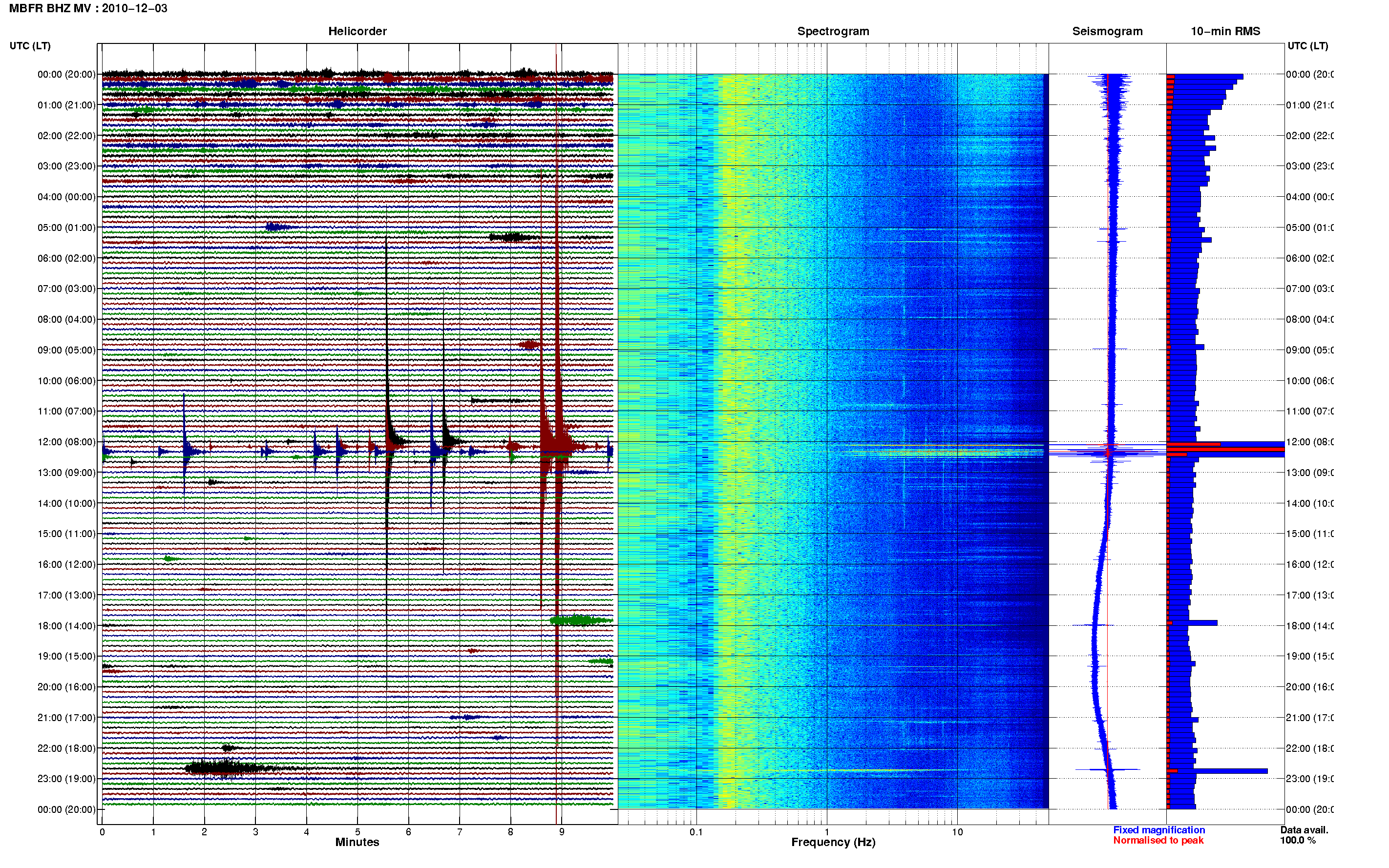
Task: Click the title "MBFR BHZ MV : 2010-12-03"
Action: pos(88,8)
